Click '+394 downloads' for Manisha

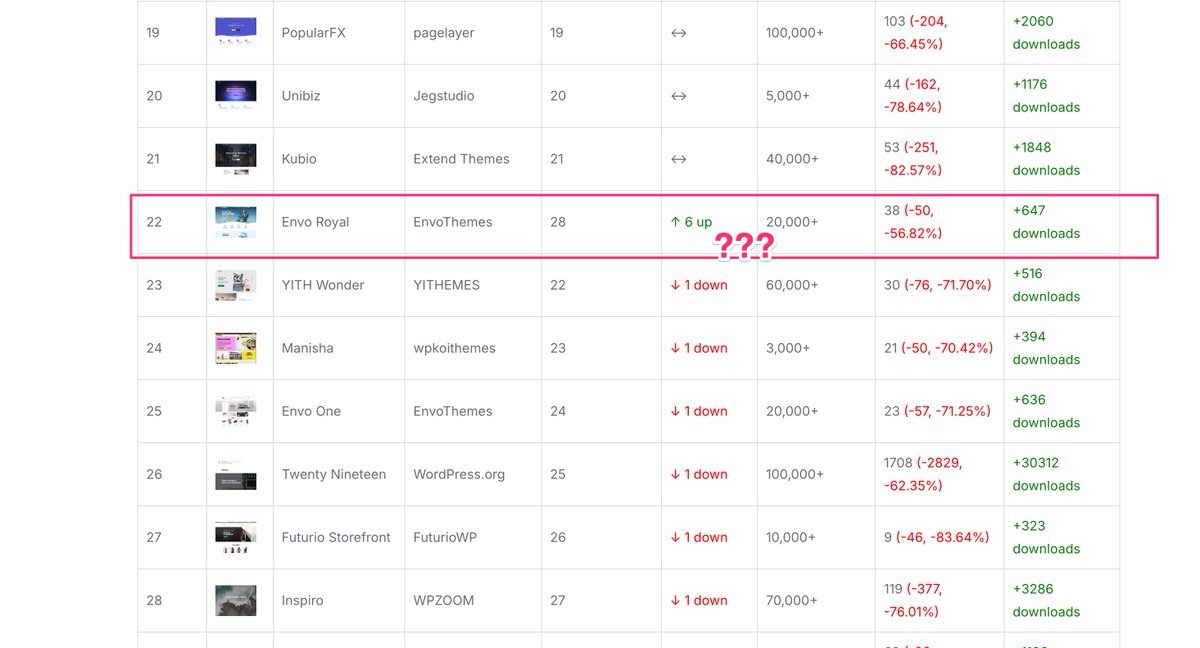coord(1046,348)
